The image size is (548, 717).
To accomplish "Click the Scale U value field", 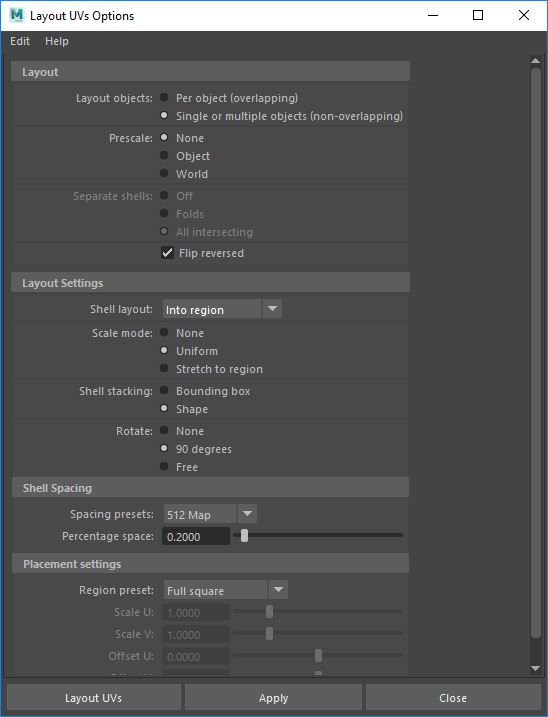I will [196, 612].
